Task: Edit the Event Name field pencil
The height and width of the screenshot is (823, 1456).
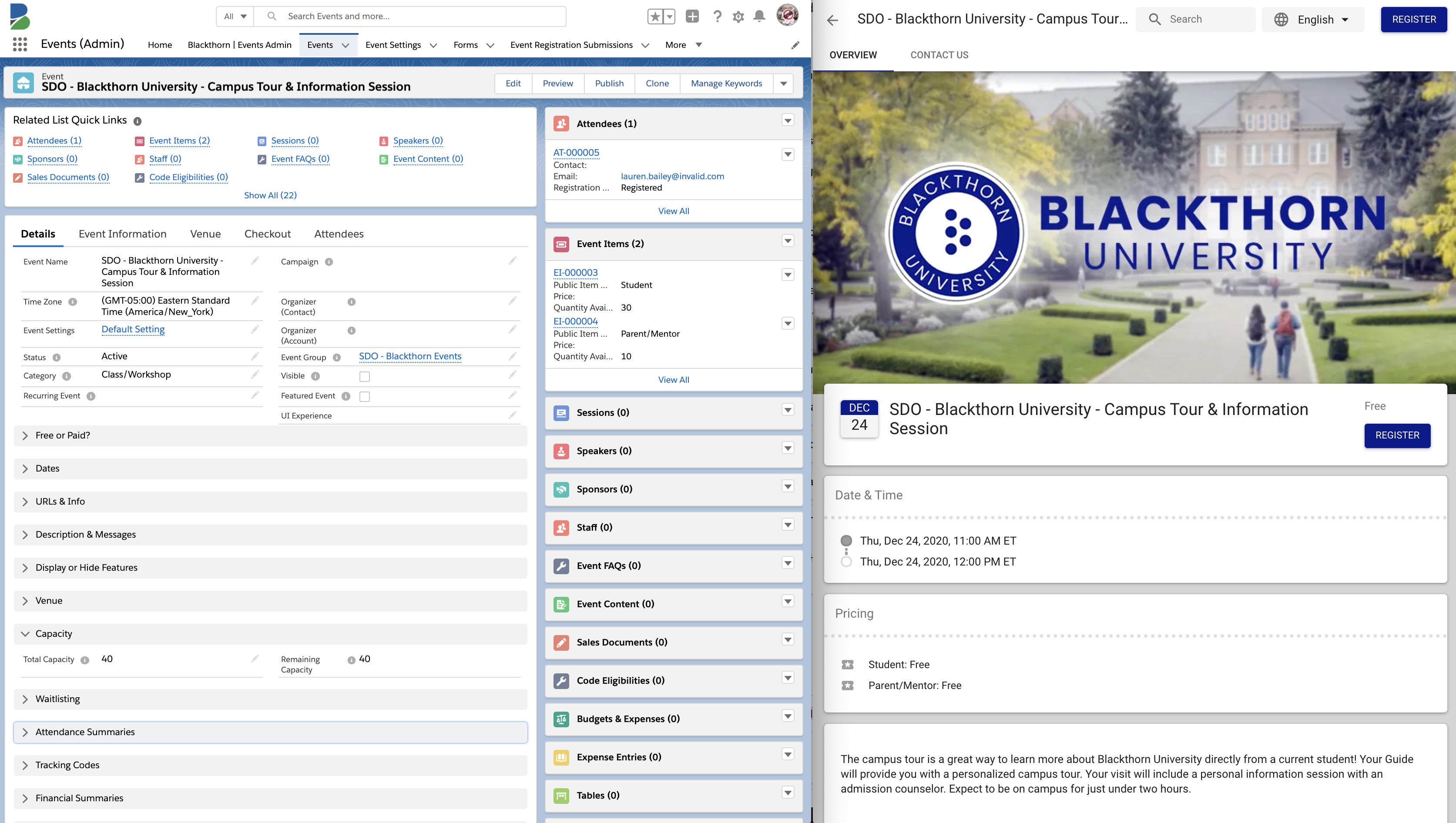Action: (x=255, y=261)
